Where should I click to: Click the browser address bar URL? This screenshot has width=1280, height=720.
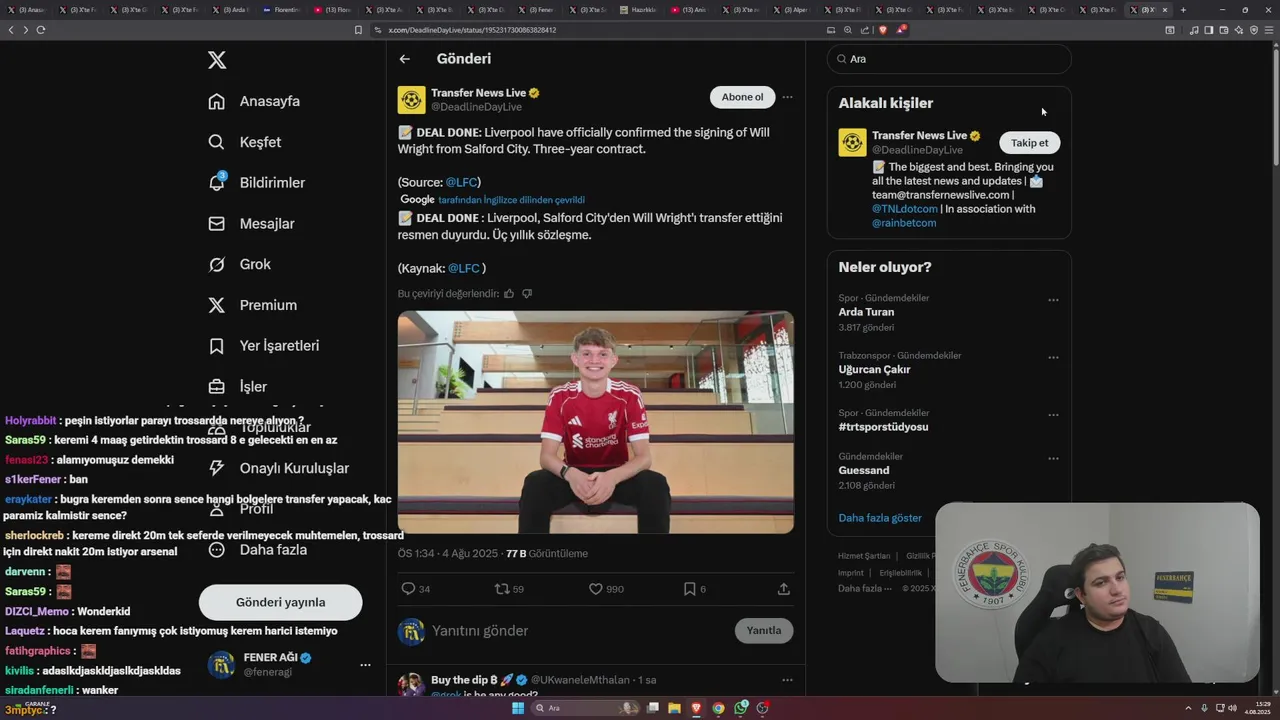point(472,30)
